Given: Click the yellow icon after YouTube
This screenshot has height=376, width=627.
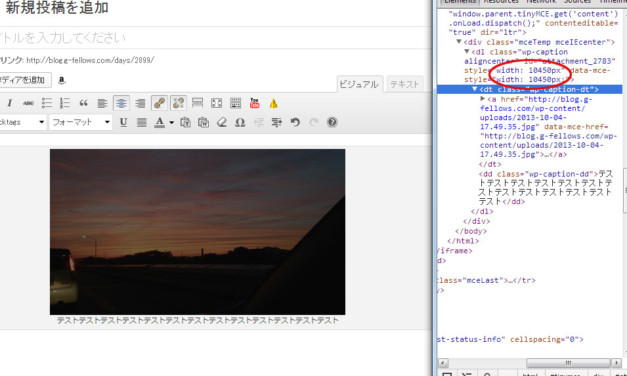Looking at the screenshot, I should [x=274, y=104].
